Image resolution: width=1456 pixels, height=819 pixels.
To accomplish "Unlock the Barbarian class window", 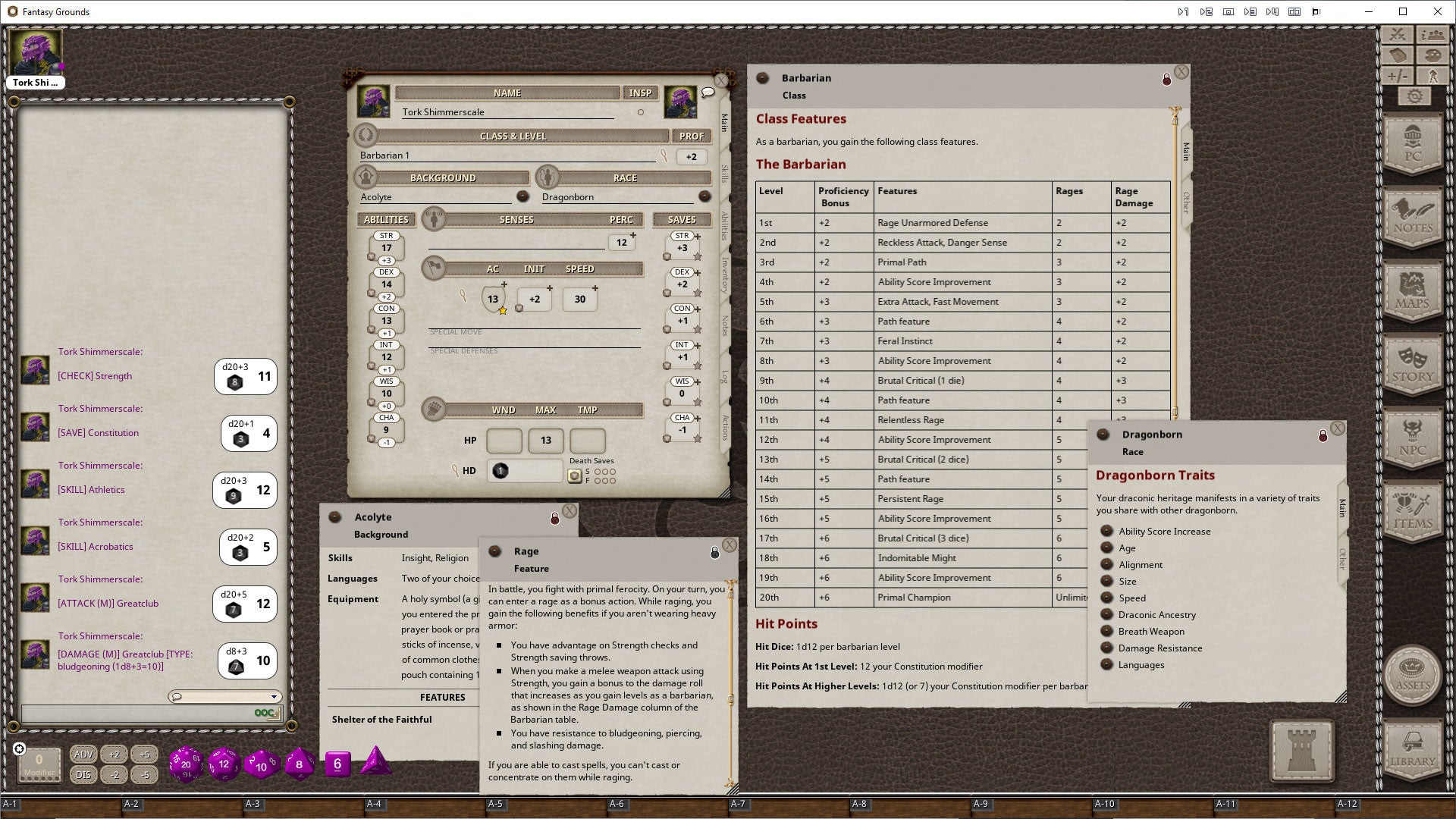I will 1166,79.
